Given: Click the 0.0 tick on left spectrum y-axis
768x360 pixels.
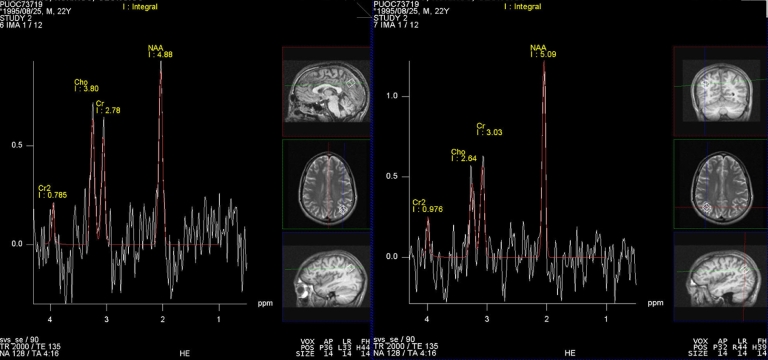Looking at the screenshot, I should [x=17, y=244].
